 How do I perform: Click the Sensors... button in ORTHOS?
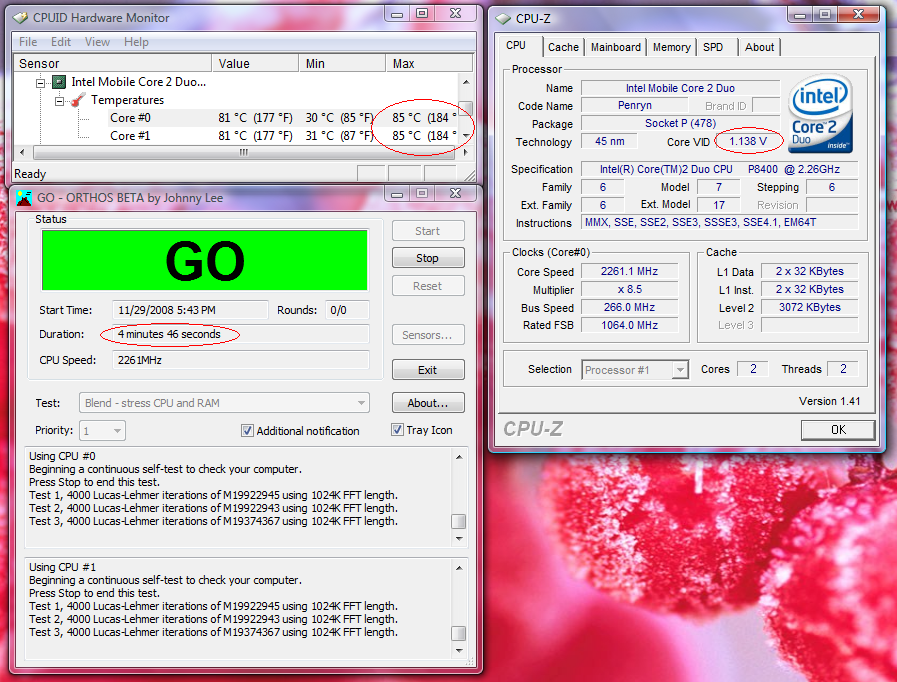pos(428,335)
